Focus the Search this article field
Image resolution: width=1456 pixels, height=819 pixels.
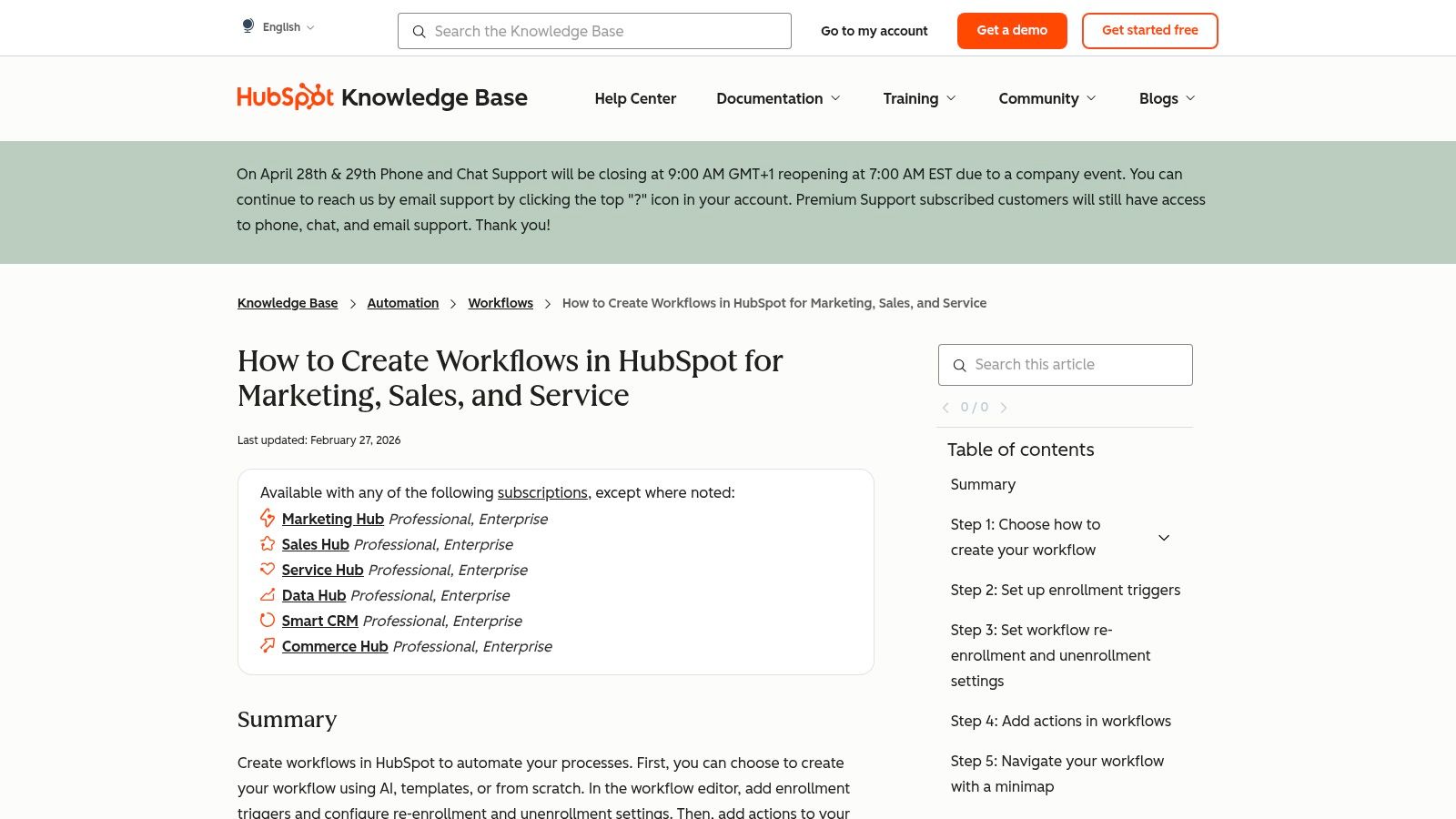1065,365
